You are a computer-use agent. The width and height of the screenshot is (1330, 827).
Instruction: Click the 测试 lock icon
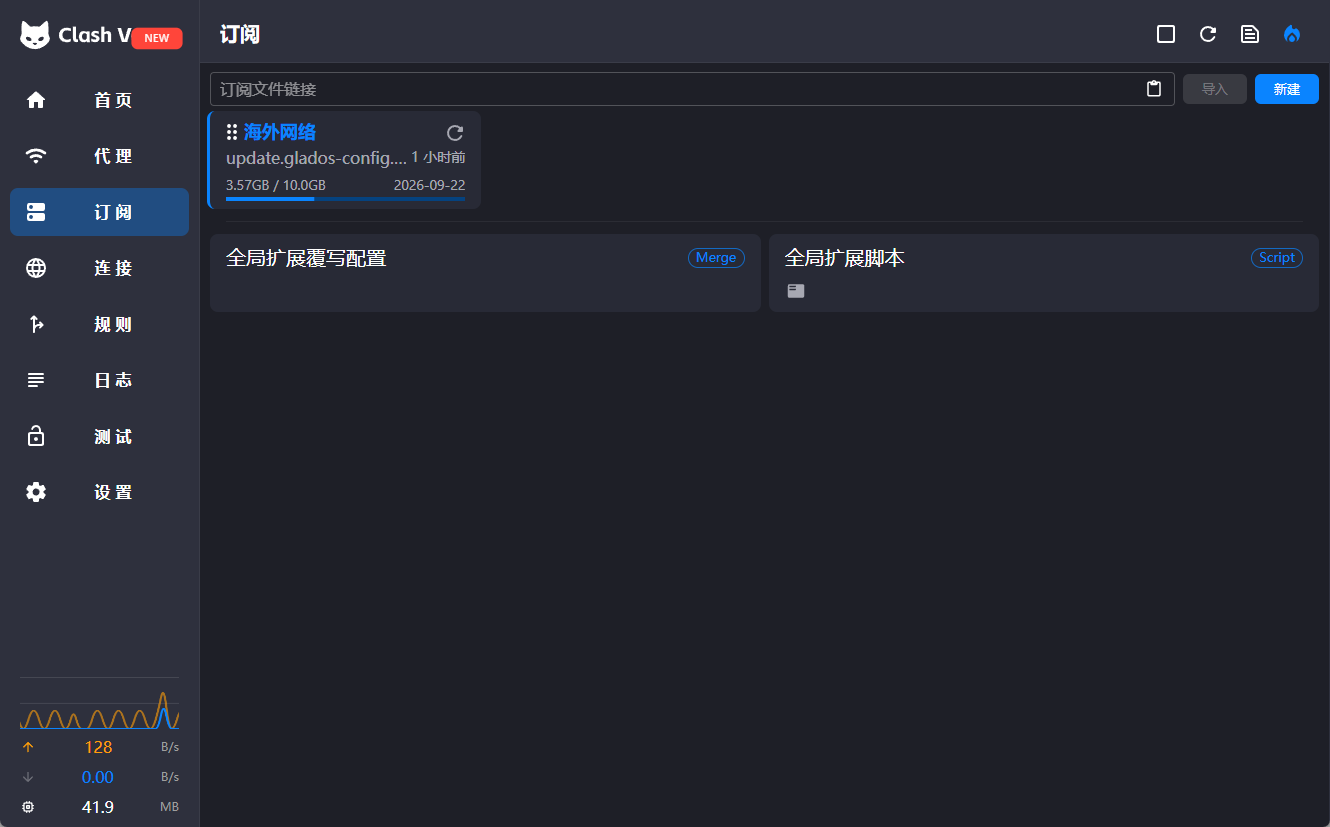[x=36, y=436]
